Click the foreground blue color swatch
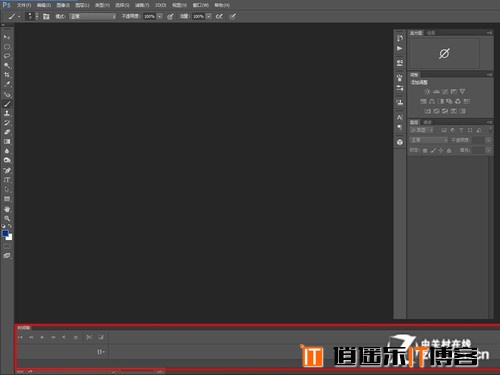This screenshot has width=500, height=375. click(5, 233)
